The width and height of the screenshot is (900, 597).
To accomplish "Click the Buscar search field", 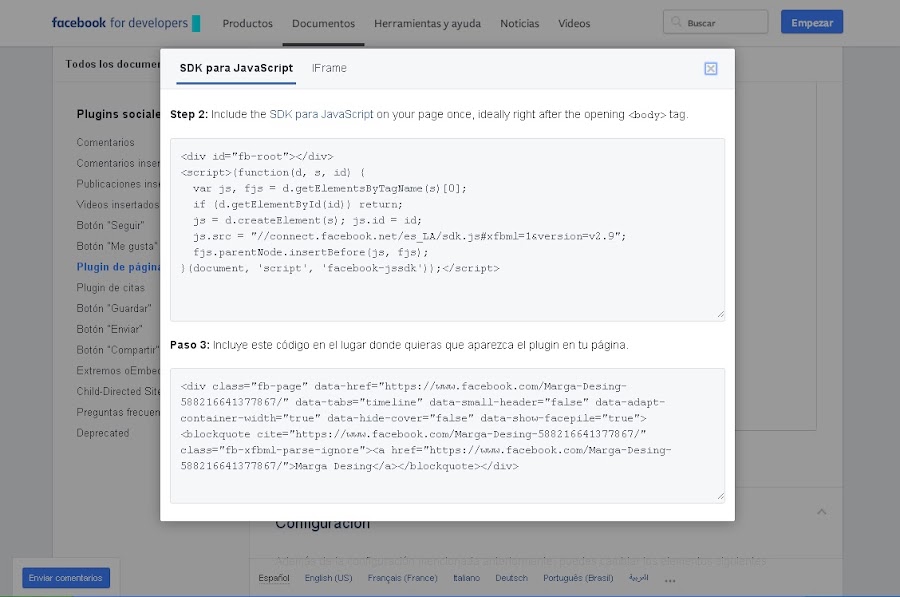I will coord(715,22).
